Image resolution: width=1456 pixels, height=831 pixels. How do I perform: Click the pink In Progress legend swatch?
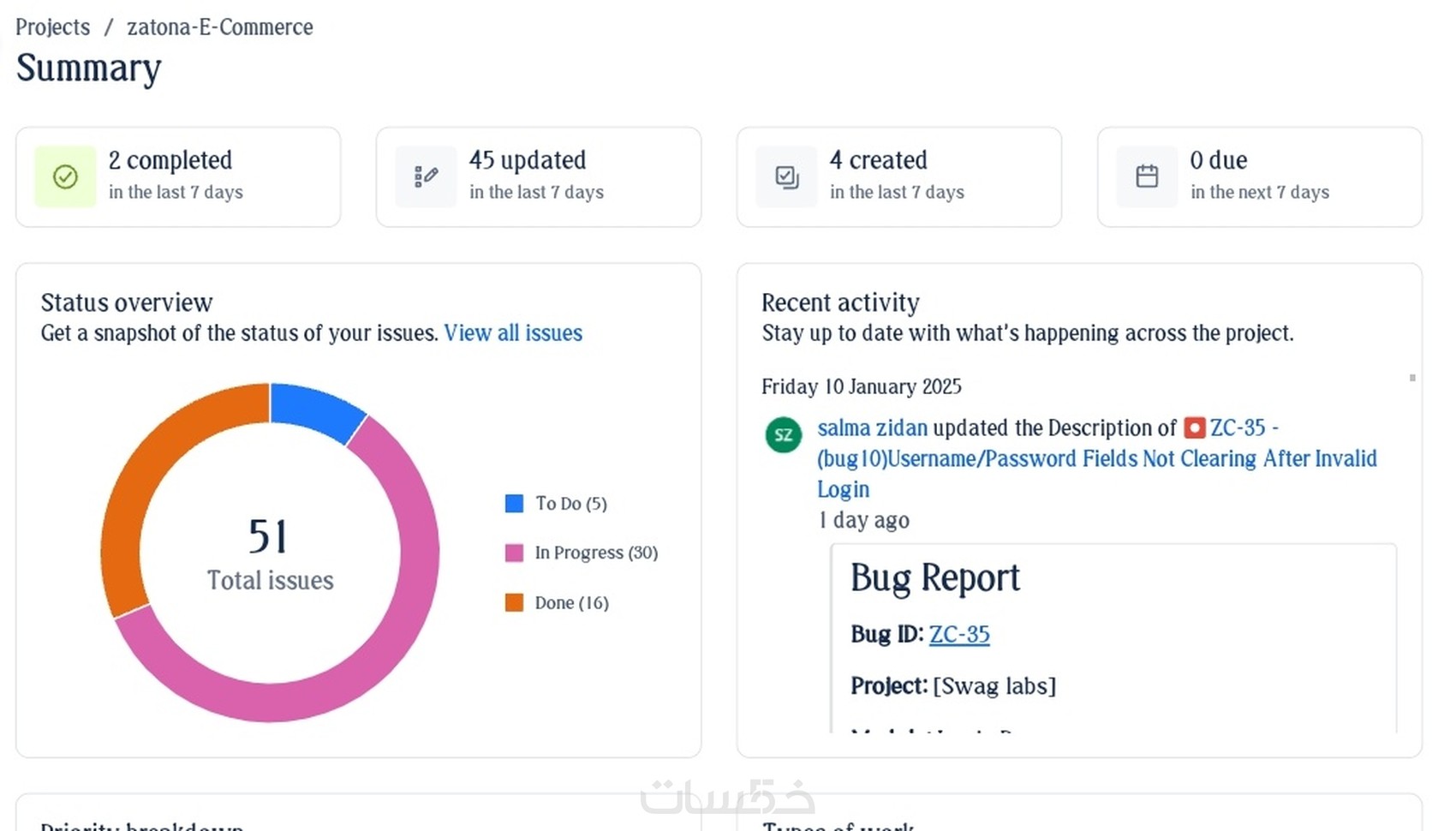coord(514,553)
